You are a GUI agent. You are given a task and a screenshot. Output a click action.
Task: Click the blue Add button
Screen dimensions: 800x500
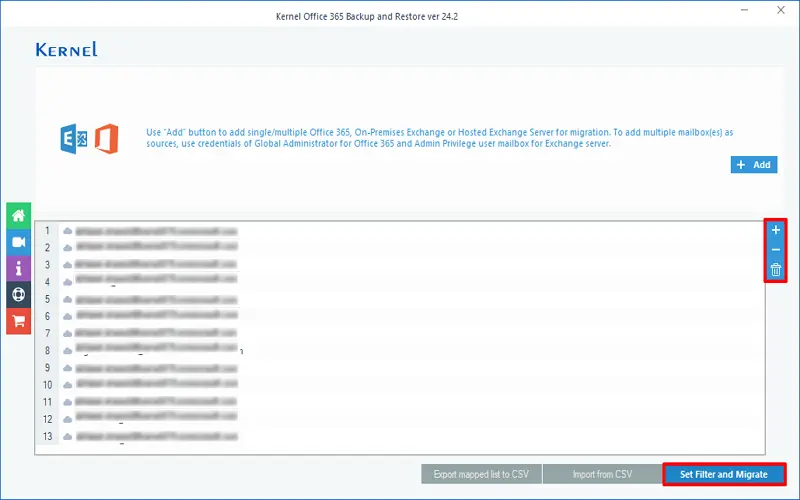tap(754, 165)
